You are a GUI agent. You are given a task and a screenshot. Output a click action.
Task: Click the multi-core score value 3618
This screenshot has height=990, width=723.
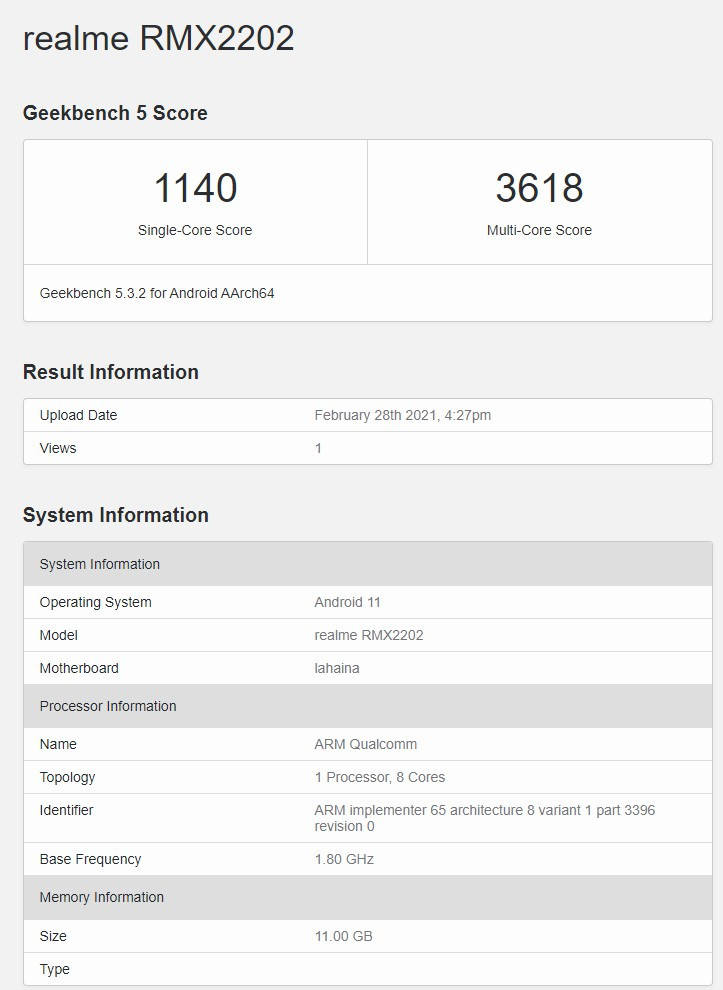pos(539,188)
